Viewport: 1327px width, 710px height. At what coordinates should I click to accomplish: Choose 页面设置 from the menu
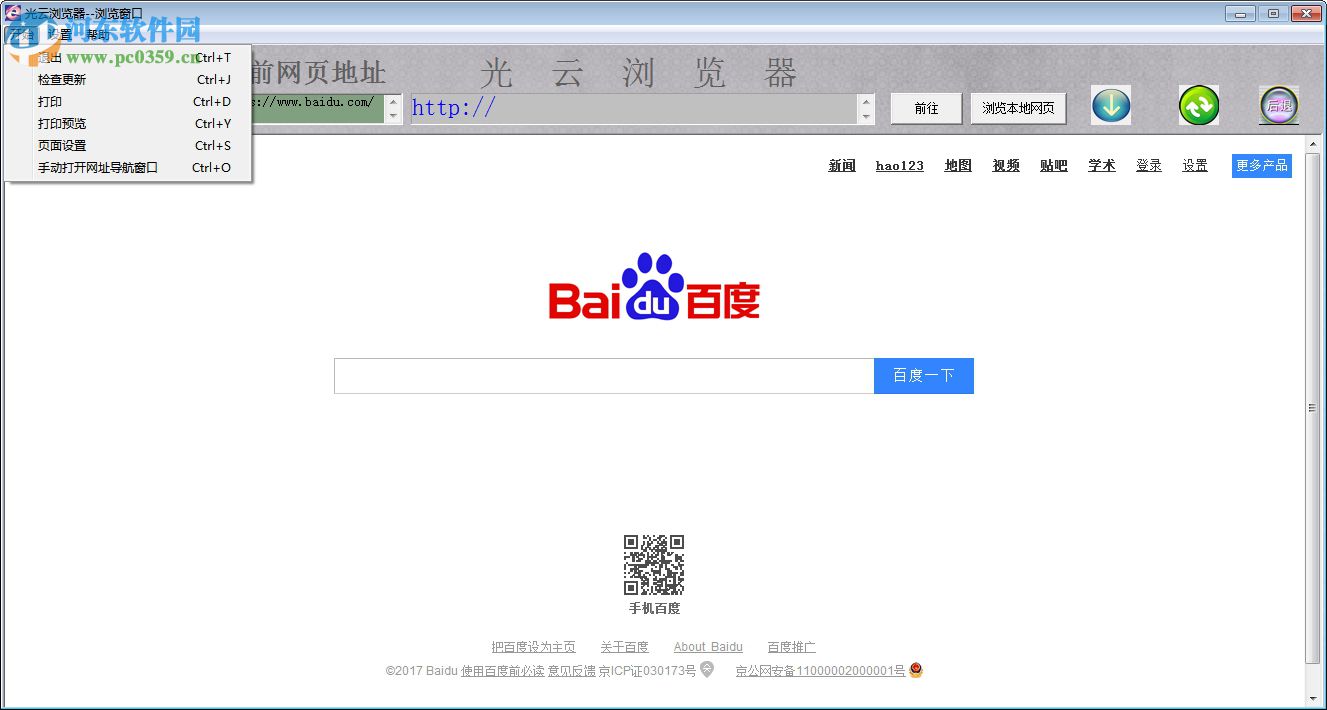62,145
